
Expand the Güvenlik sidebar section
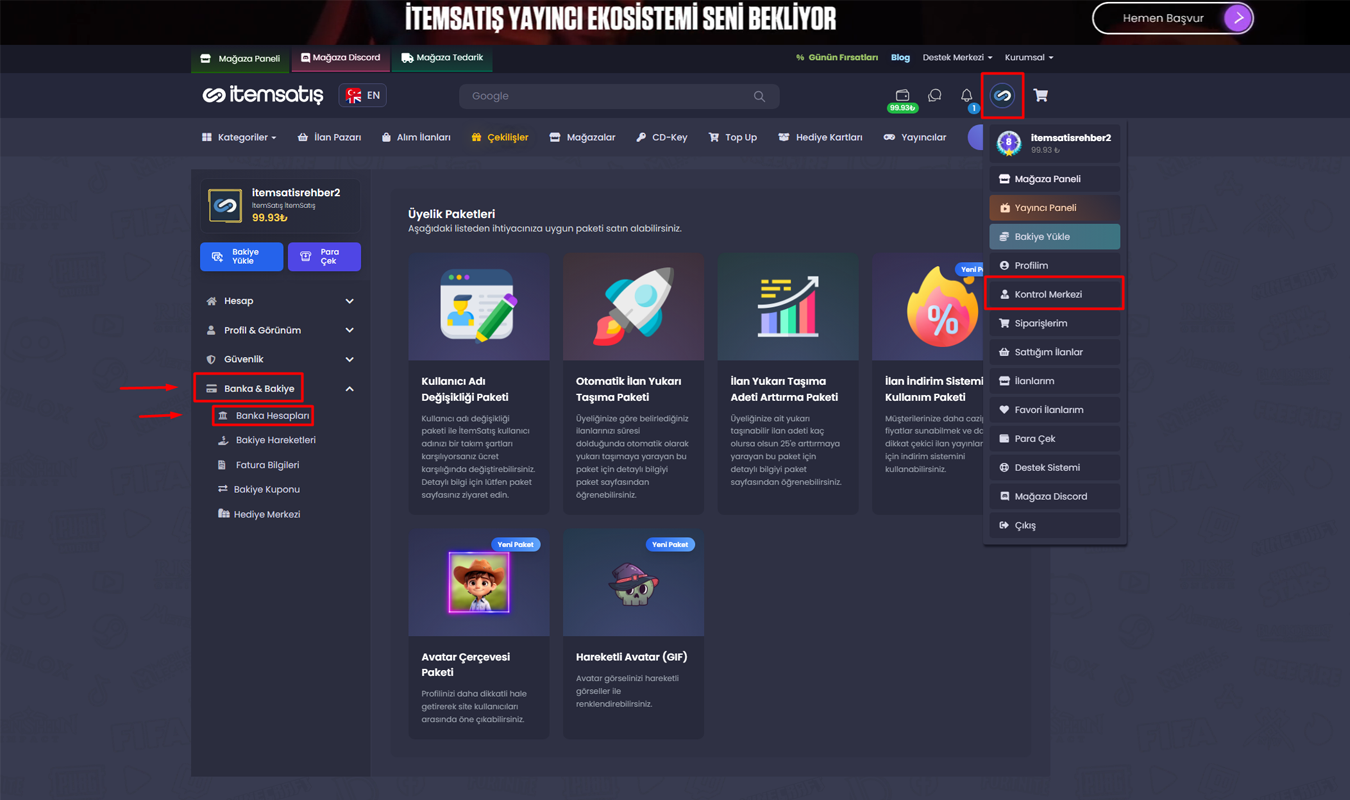pyautogui.click(x=280, y=359)
